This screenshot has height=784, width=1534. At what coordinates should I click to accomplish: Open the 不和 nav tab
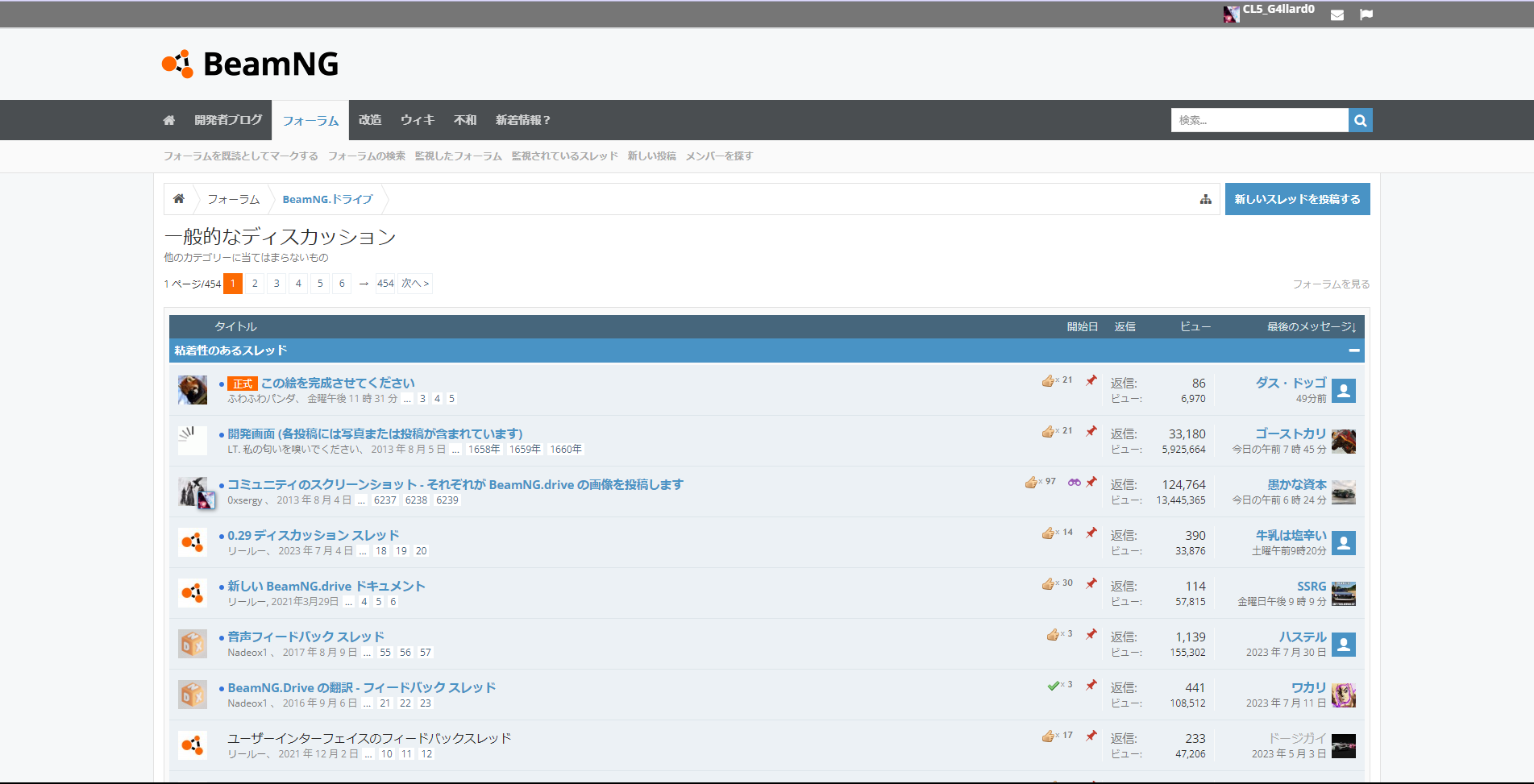pyautogui.click(x=465, y=120)
